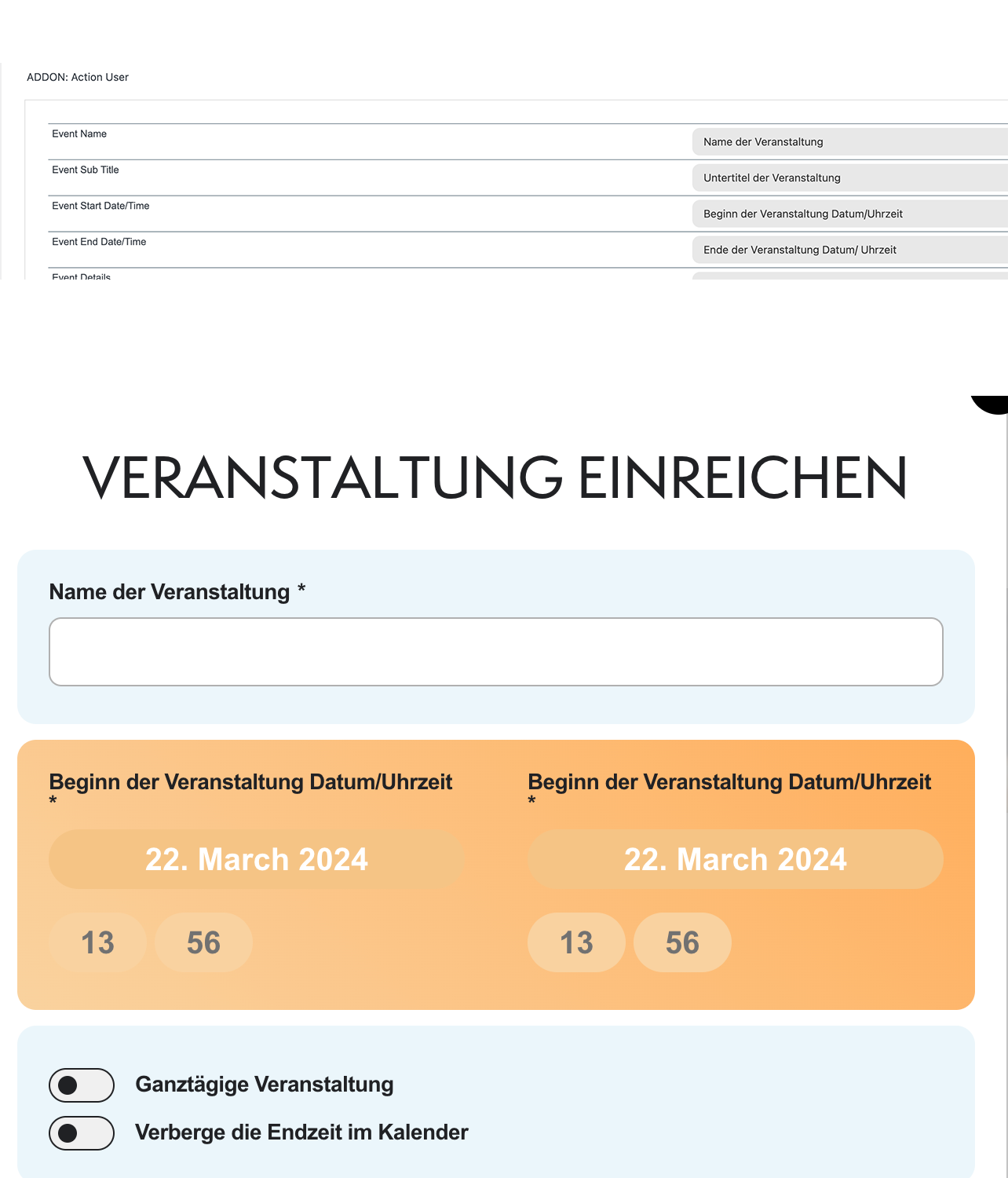Click the partially visible Event Details field
This screenshot has height=1178, width=1008.
click(x=850, y=276)
